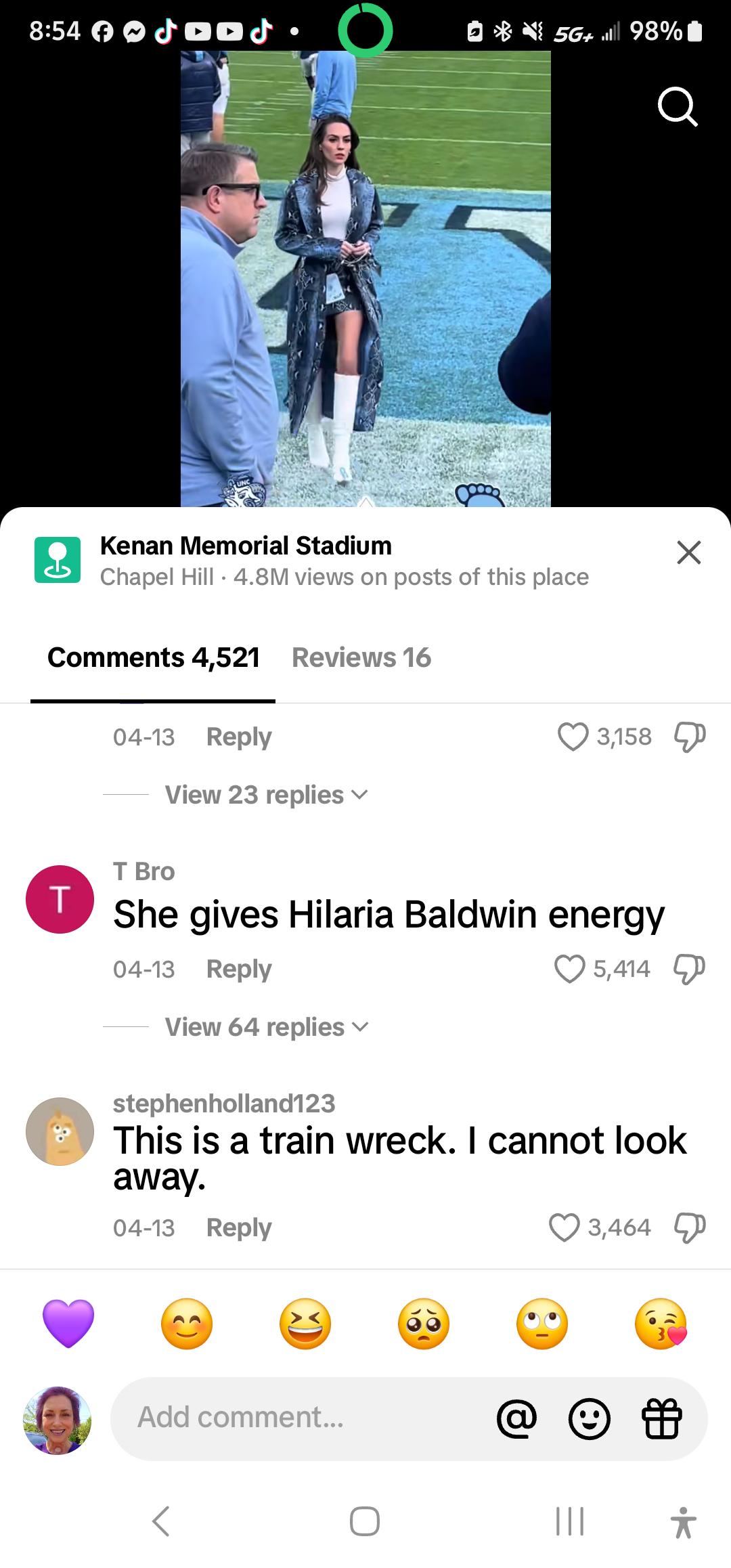
Task: Close the comments panel with X
Action: (689, 552)
